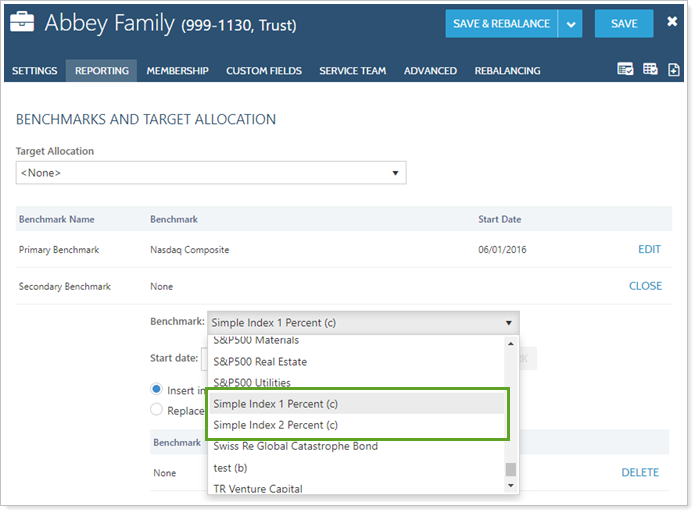Choose Simple Index 2 Percent (c) option
The width and height of the screenshot is (697, 515).
click(275, 425)
